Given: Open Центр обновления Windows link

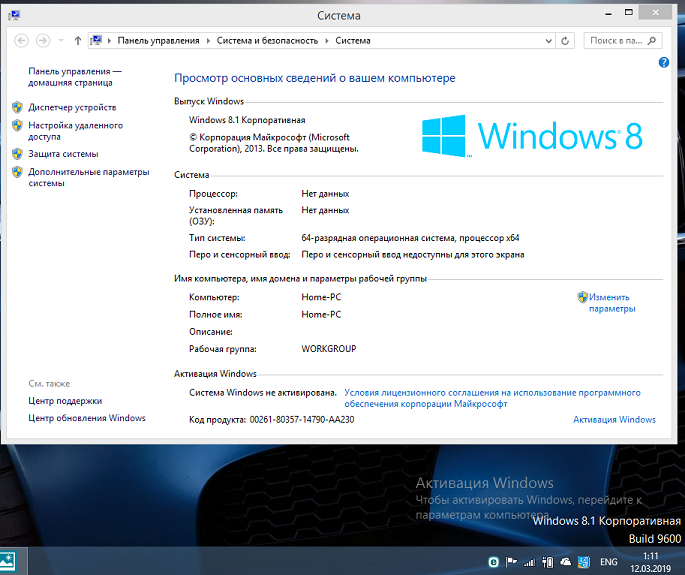Looking at the screenshot, I should pos(87,418).
